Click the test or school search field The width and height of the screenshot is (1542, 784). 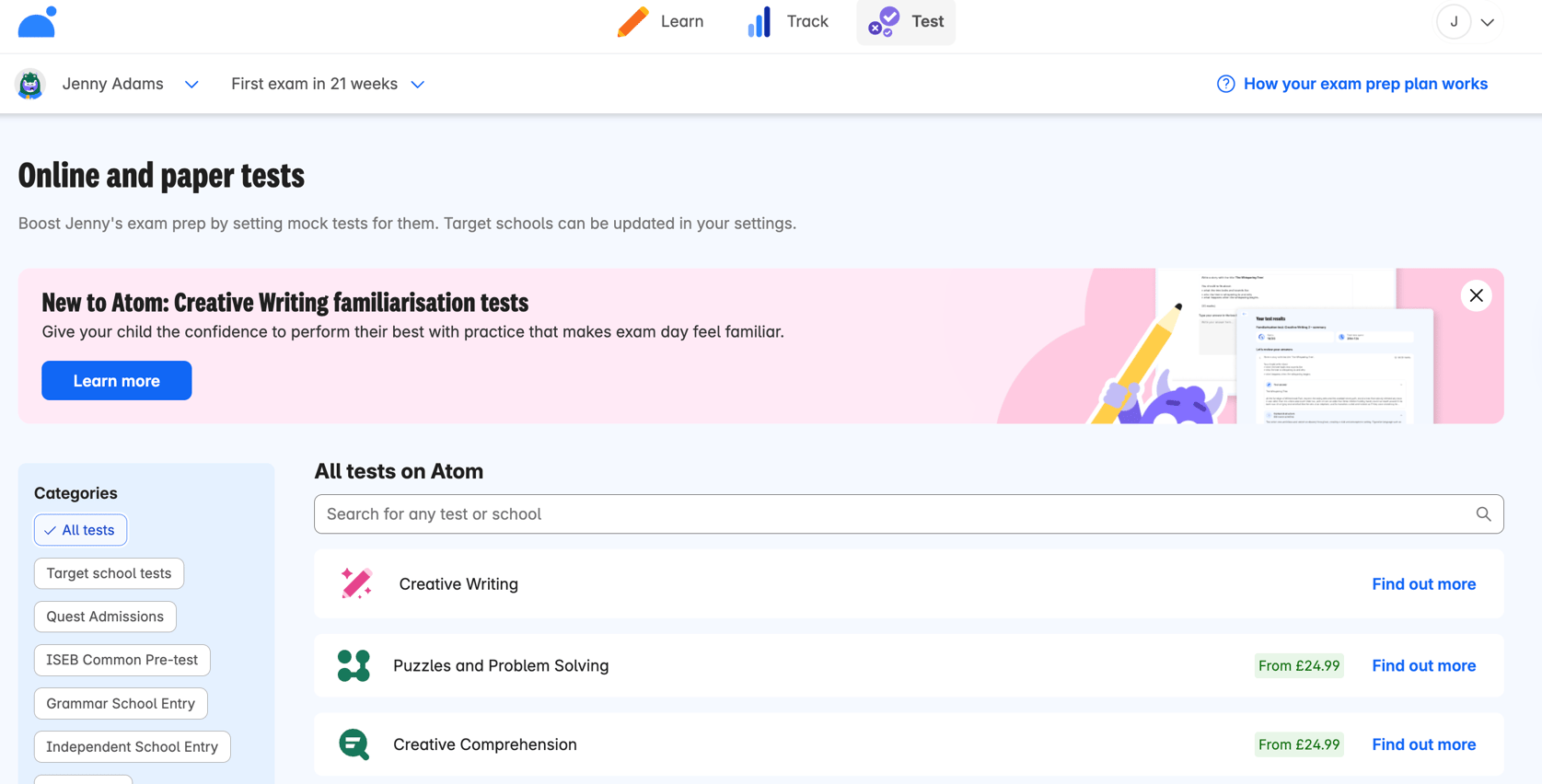tap(909, 514)
